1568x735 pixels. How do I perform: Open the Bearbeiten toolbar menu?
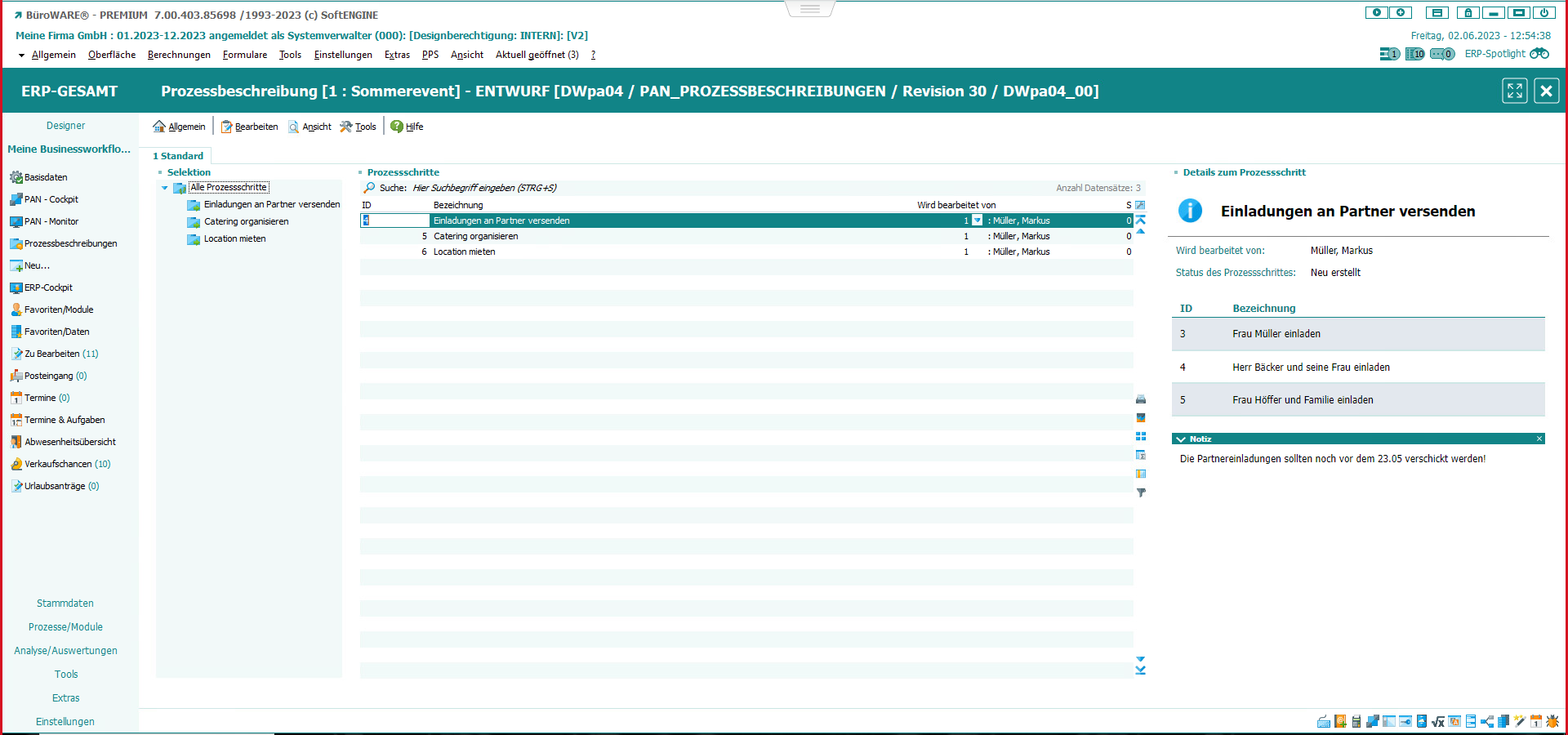click(x=250, y=127)
